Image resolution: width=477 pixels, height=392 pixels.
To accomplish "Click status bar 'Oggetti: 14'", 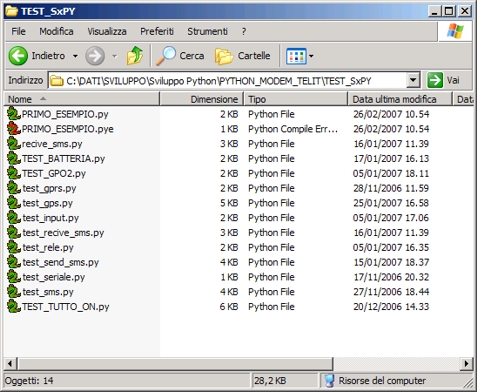I will pyautogui.click(x=29, y=381).
